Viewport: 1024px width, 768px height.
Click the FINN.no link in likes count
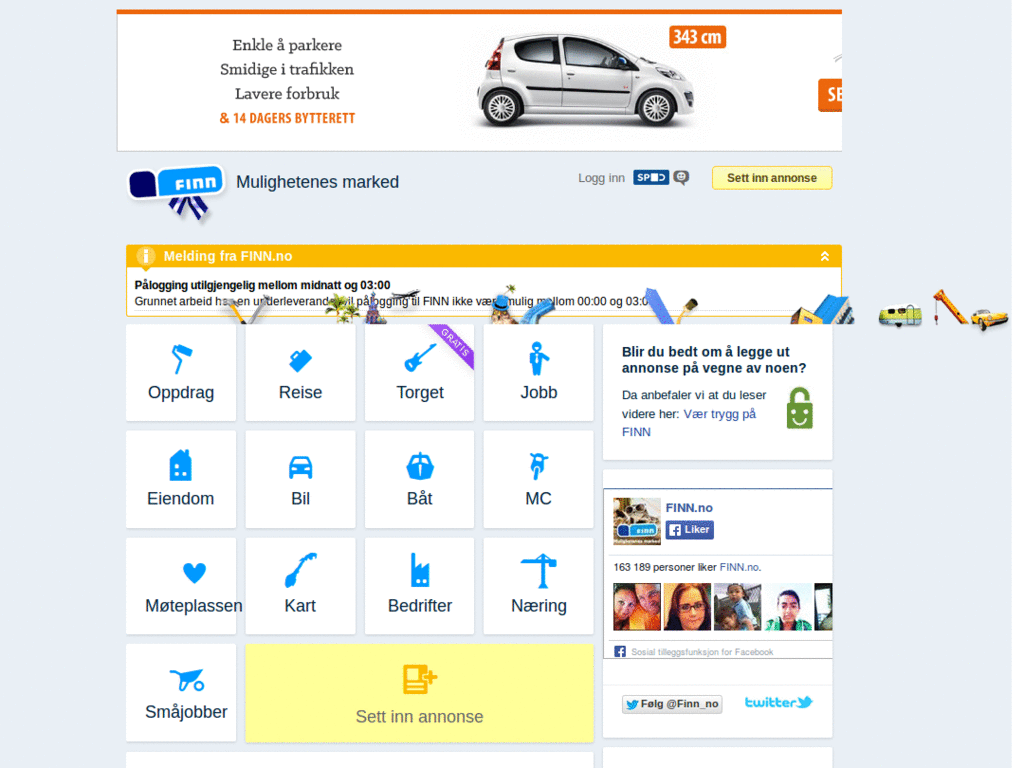[x=739, y=567]
